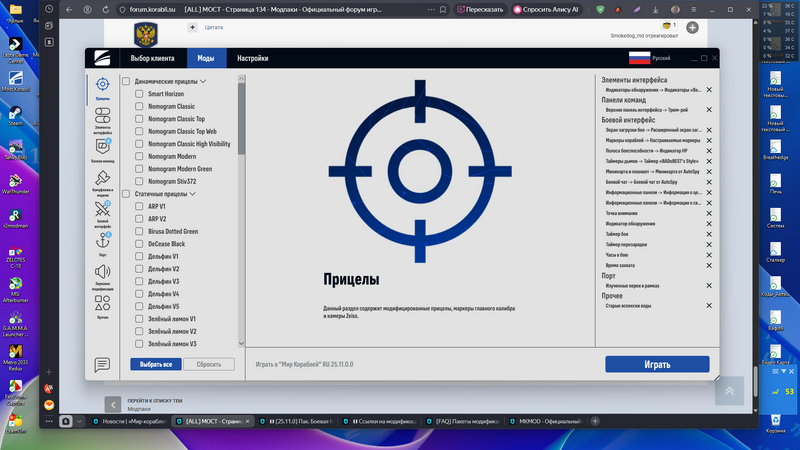Enable the Smart Horizon checkbox
Viewport: 800px width, 450px height.
(x=140, y=93)
